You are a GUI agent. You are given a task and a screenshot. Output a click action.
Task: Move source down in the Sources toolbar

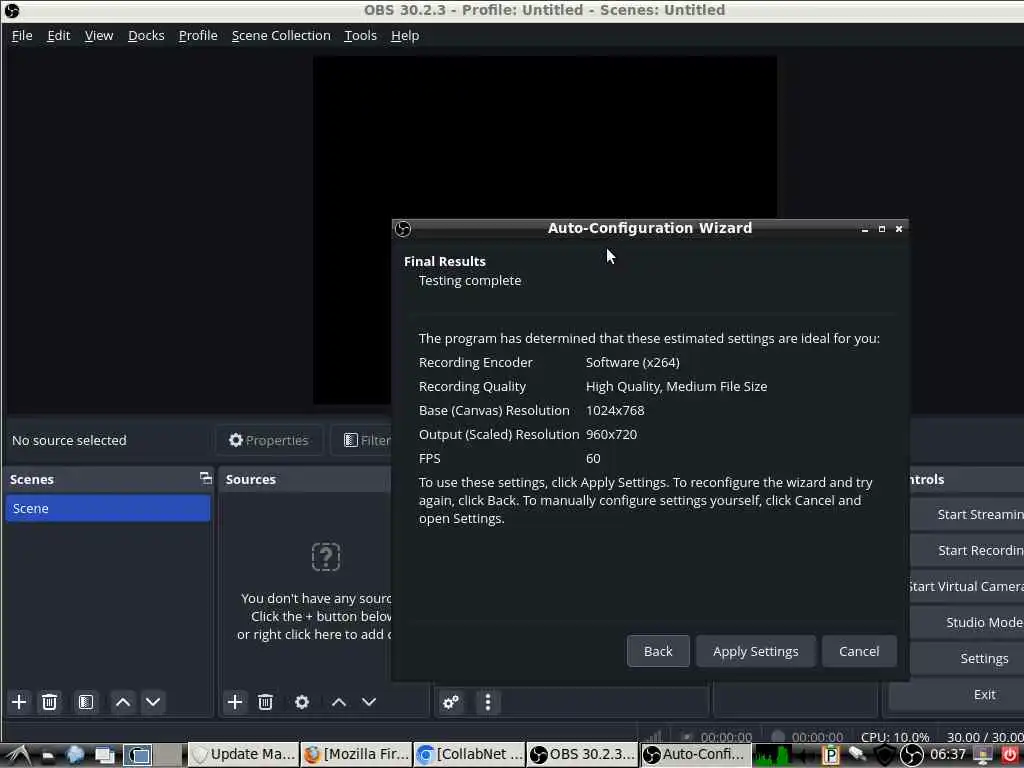point(369,702)
